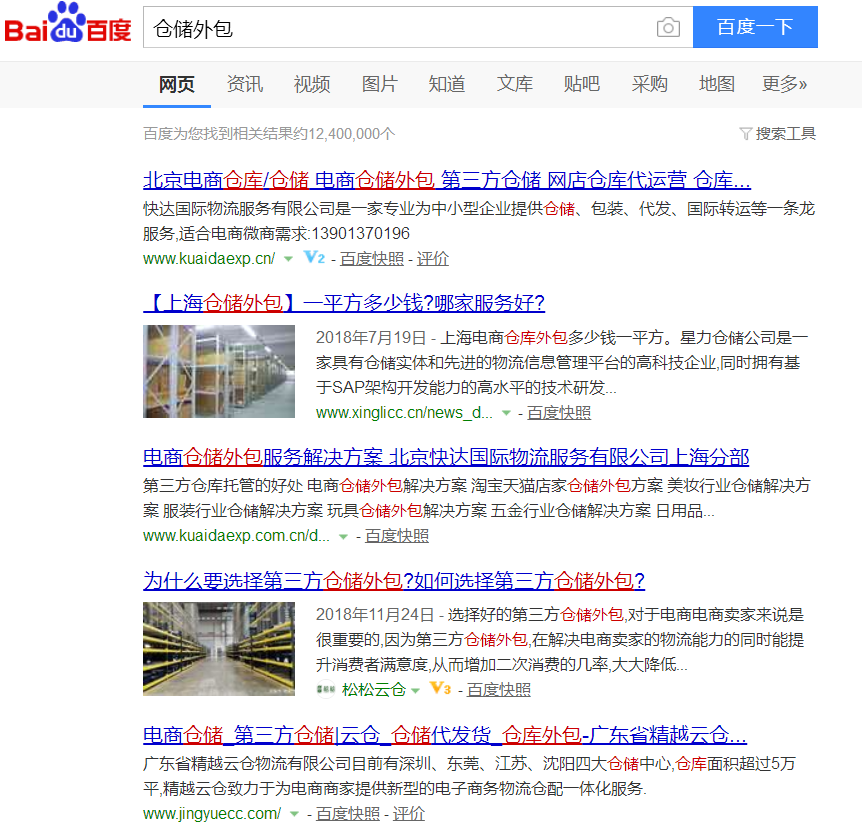
Task: Open result 为什么要选择第三方仓储外包?
Action: (x=394, y=580)
